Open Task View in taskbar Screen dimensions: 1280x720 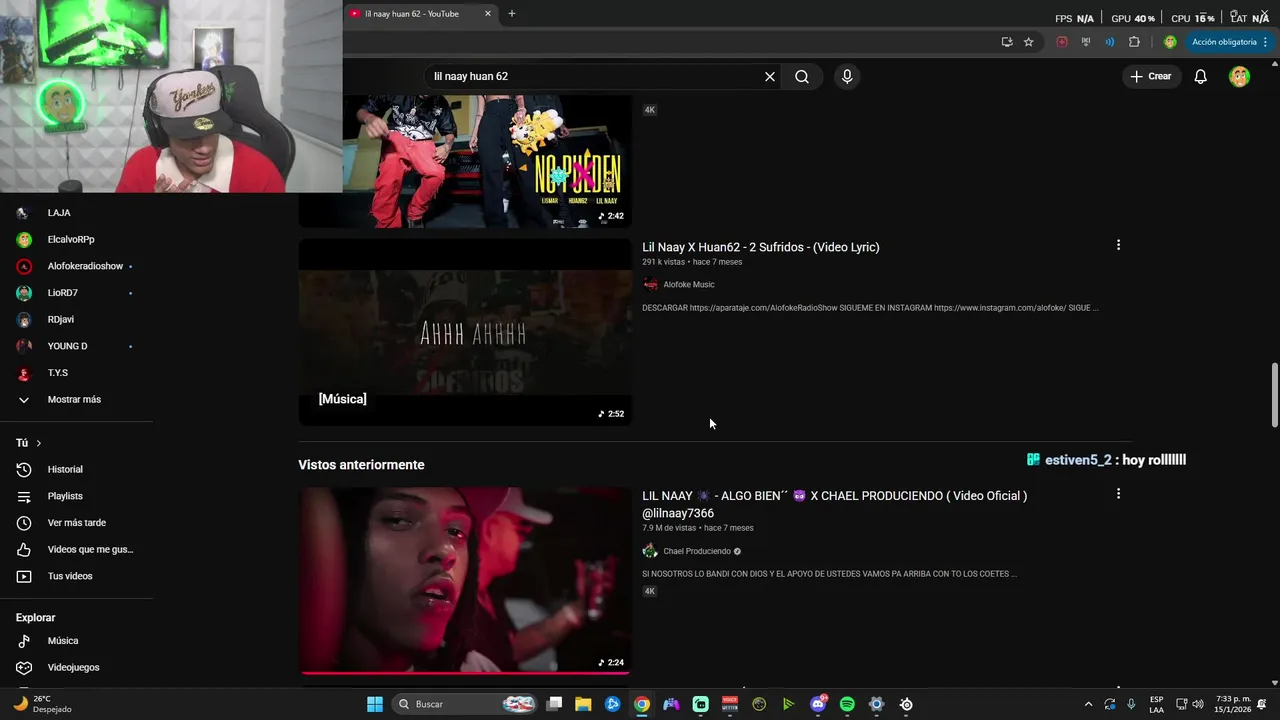click(554, 704)
